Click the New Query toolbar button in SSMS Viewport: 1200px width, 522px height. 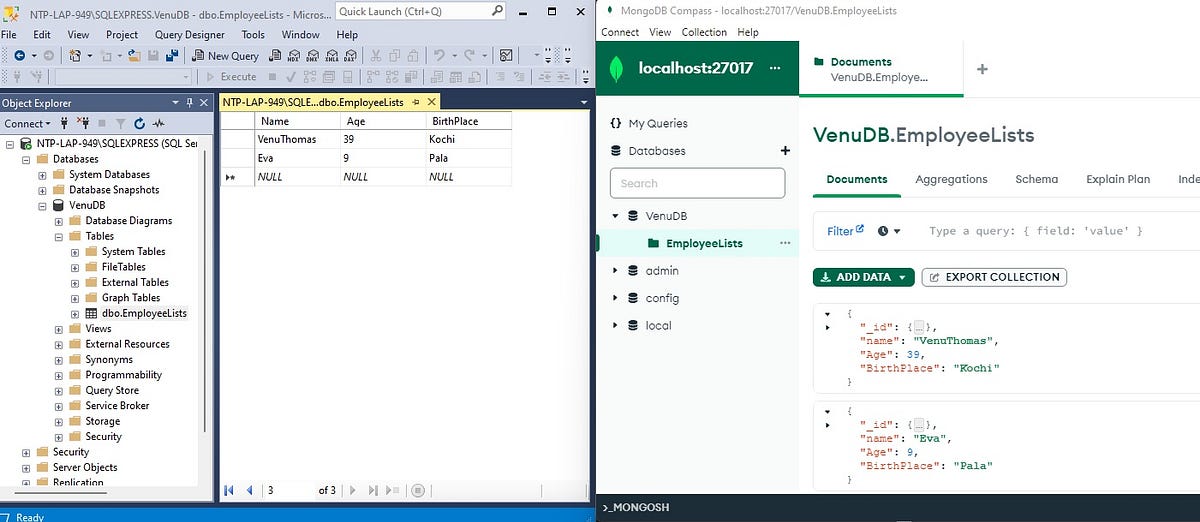coord(225,56)
